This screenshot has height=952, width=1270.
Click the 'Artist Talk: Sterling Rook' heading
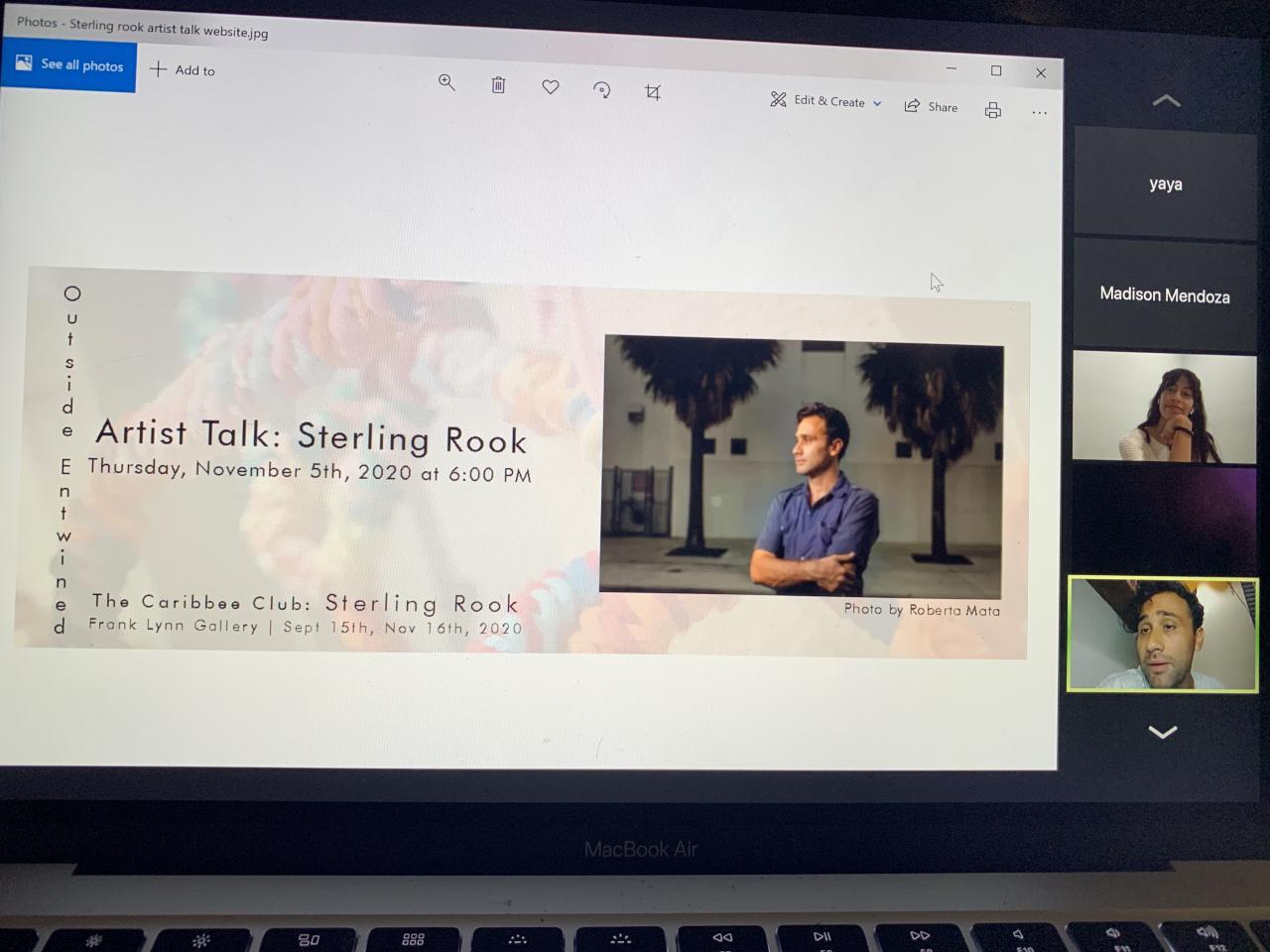click(x=311, y=435)
